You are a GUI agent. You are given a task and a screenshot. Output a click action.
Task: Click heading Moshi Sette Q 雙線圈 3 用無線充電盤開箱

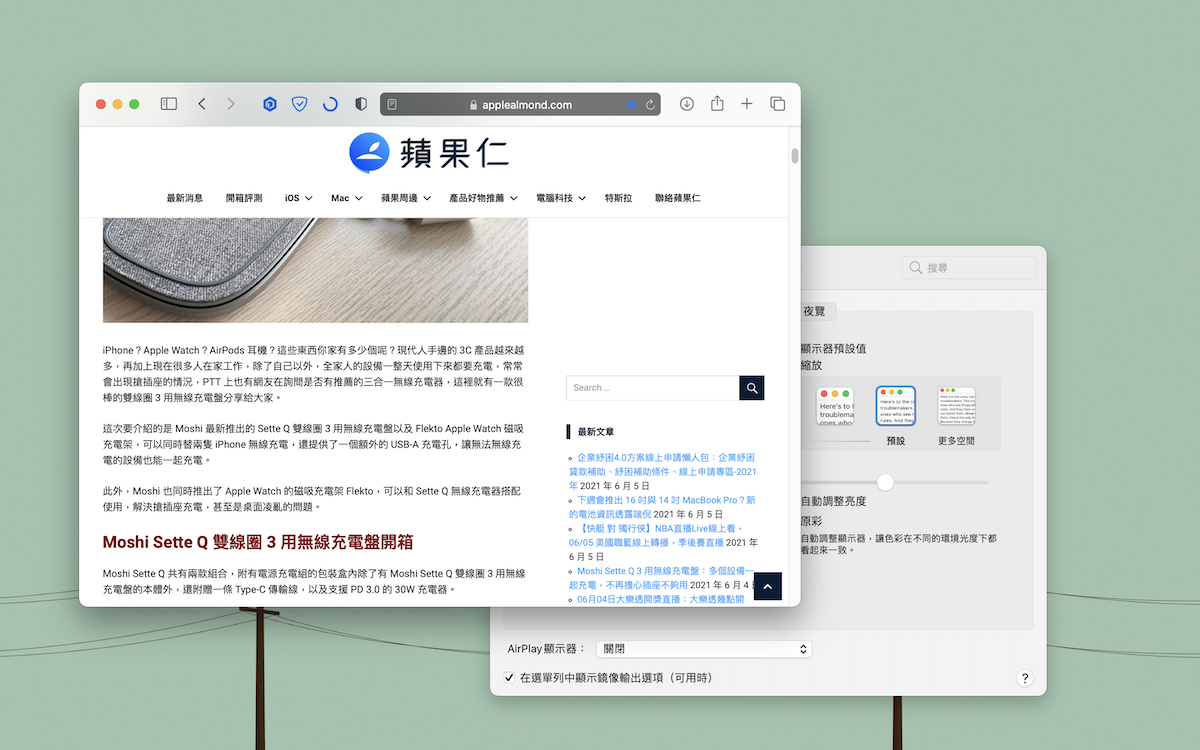(258, 542)
